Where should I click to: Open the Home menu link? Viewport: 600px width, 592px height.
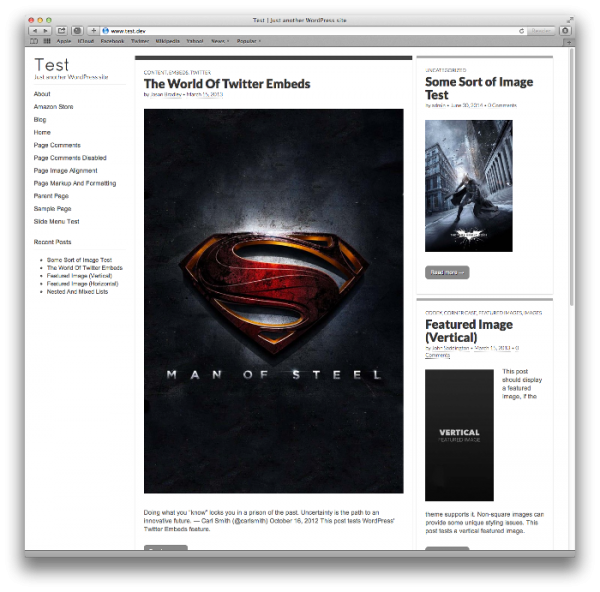pyautogui.click(x=42, y=132)
